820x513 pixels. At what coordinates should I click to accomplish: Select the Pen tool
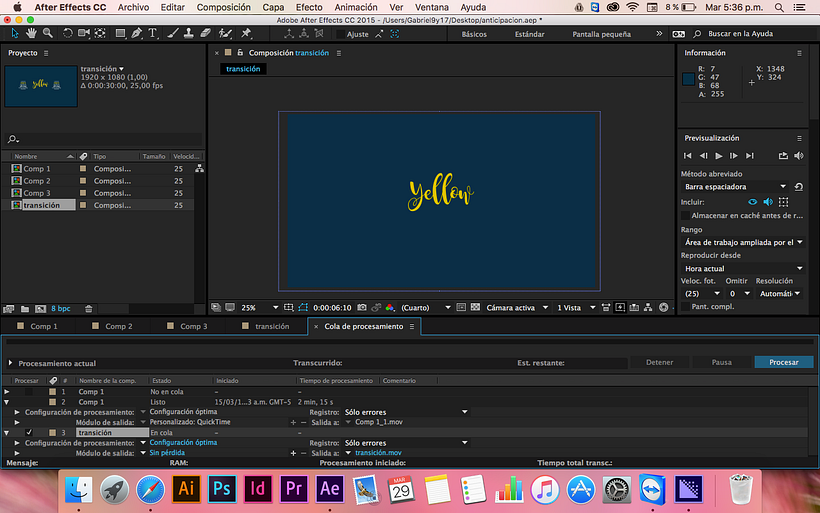[137, 34]
